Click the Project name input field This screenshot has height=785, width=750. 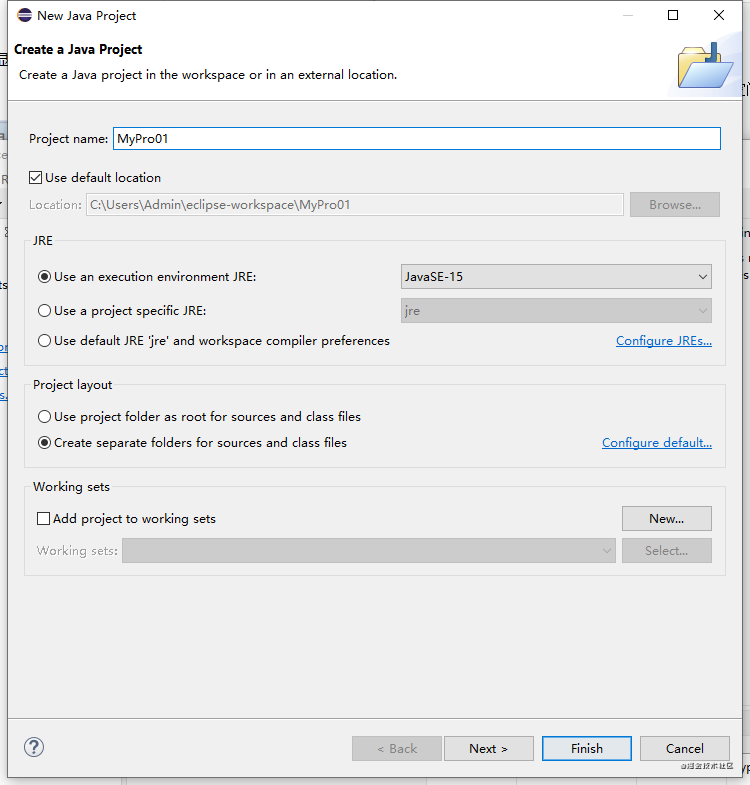pyautogui.click(x=417, y=139)
